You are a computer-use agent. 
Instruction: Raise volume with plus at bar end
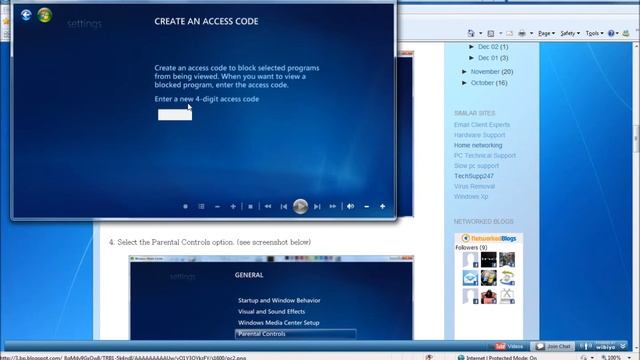tap(382, 207)
